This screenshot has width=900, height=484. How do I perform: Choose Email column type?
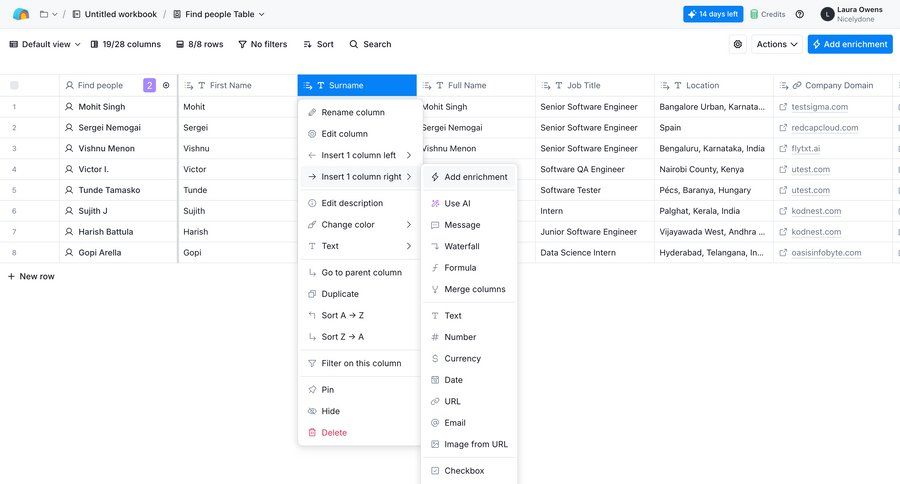click(468, 423)
